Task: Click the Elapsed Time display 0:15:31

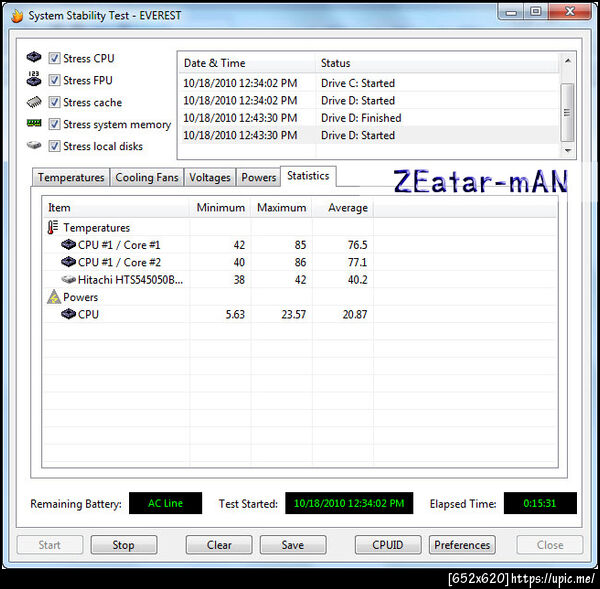Action: pyautogui.click(x=540, y=503)
